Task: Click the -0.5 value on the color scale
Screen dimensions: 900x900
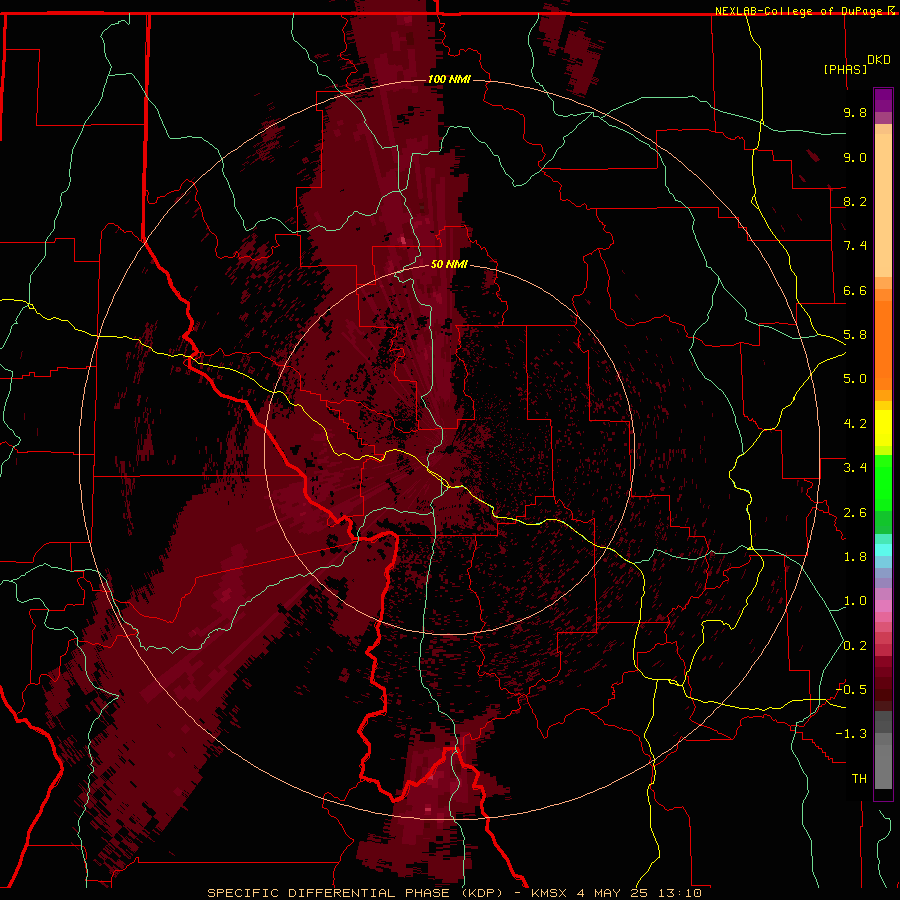Action: point(851,690)
